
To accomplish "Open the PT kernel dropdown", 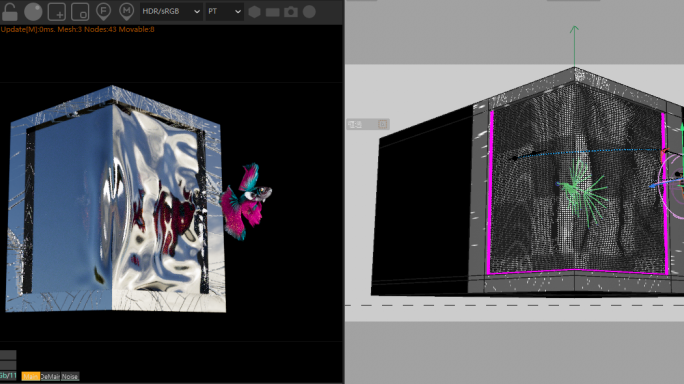I will 224,12.
